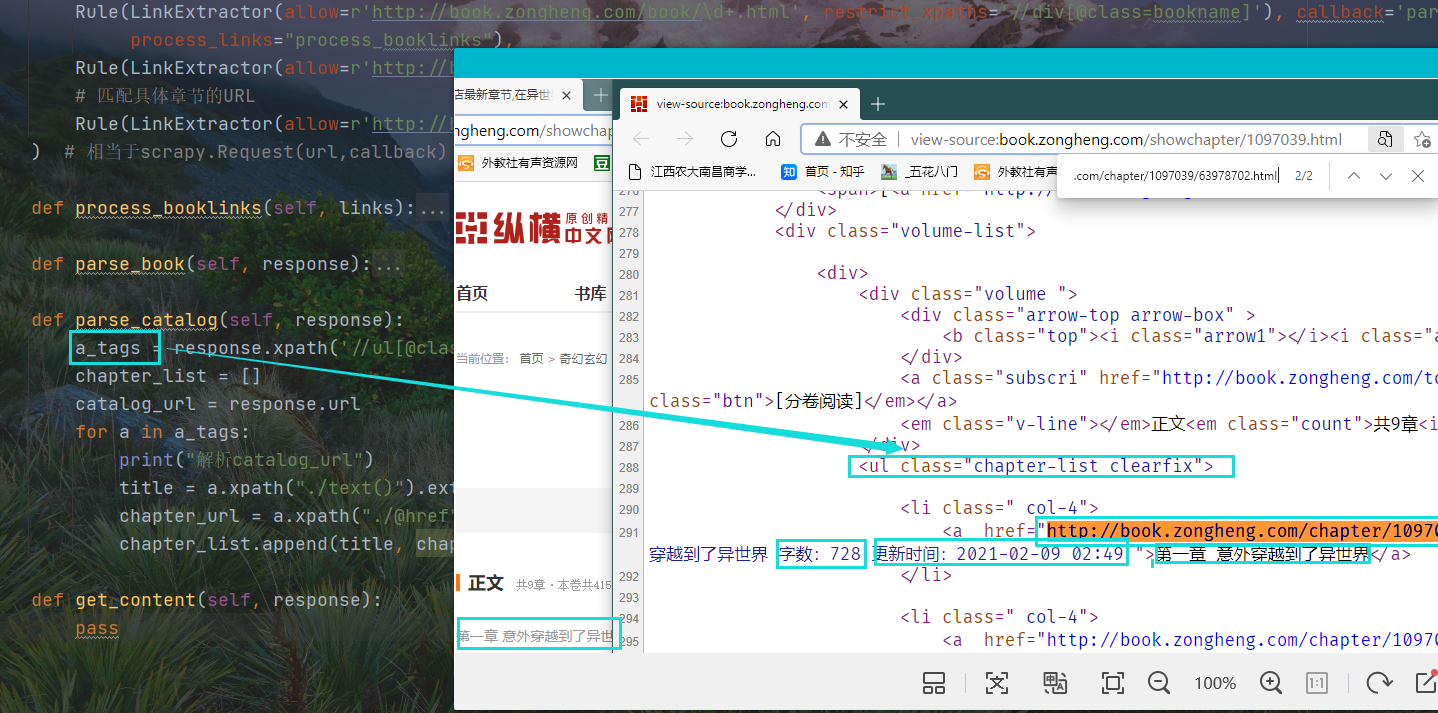Click the chapter_list = [] line
Screen dimensions: 1438x713
168,376
